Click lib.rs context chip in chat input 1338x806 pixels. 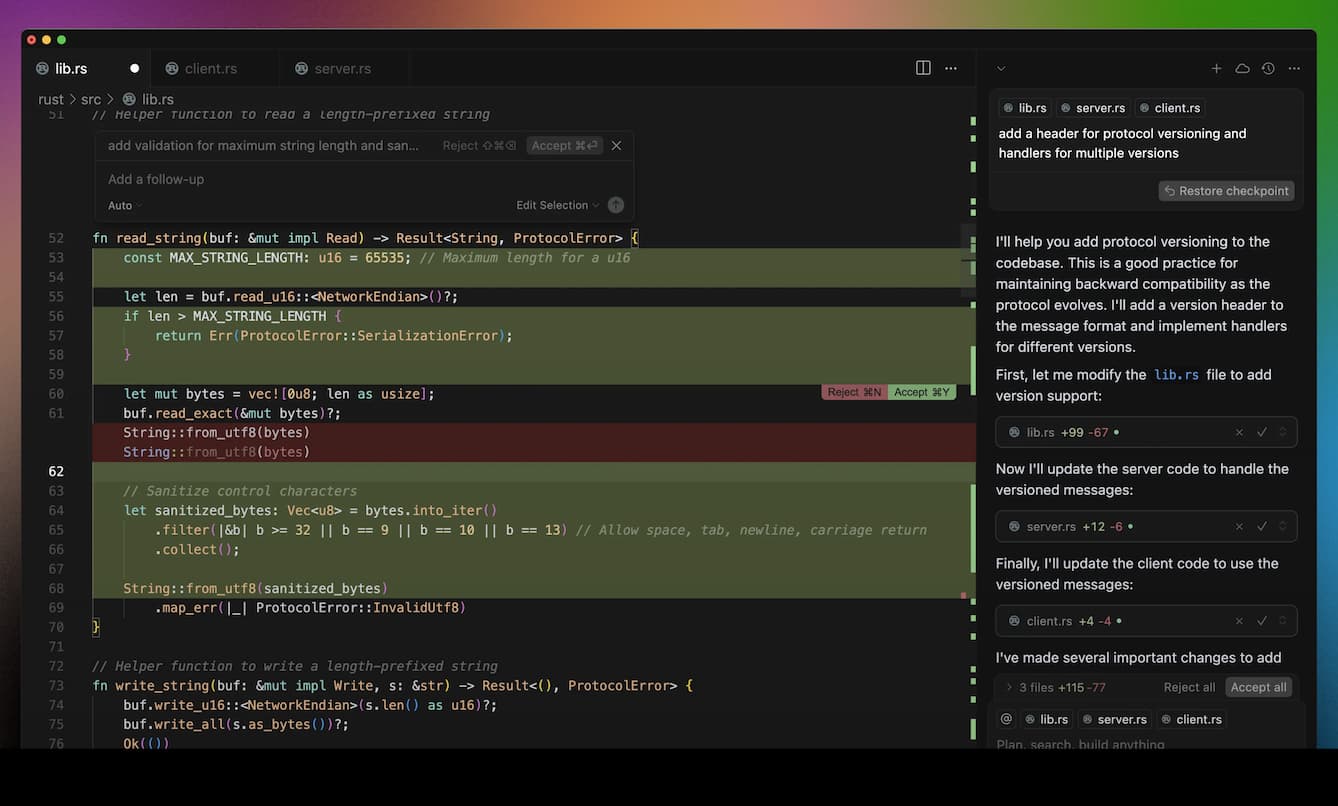coord(1046,719)
